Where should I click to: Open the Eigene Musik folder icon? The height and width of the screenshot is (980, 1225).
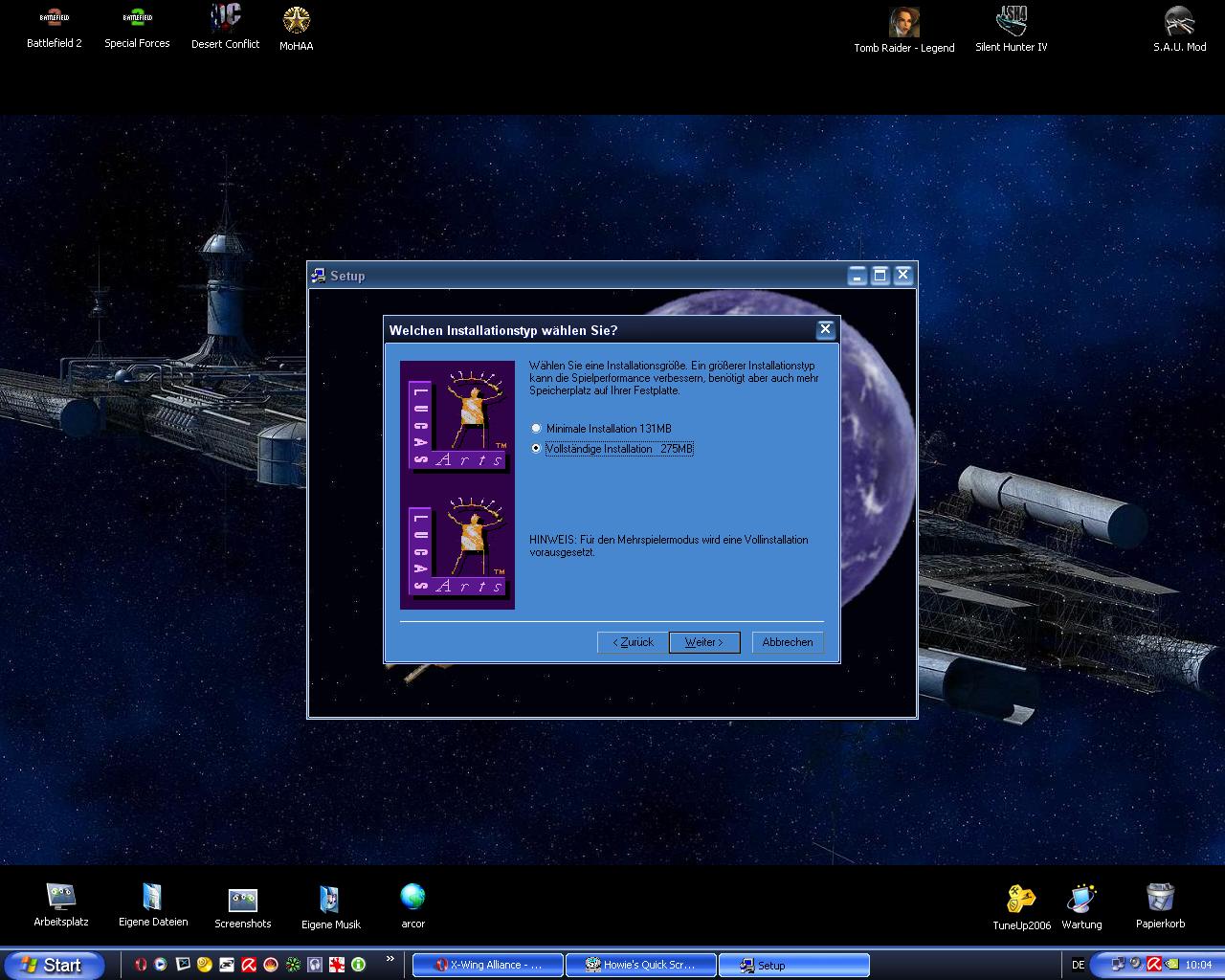330,907
